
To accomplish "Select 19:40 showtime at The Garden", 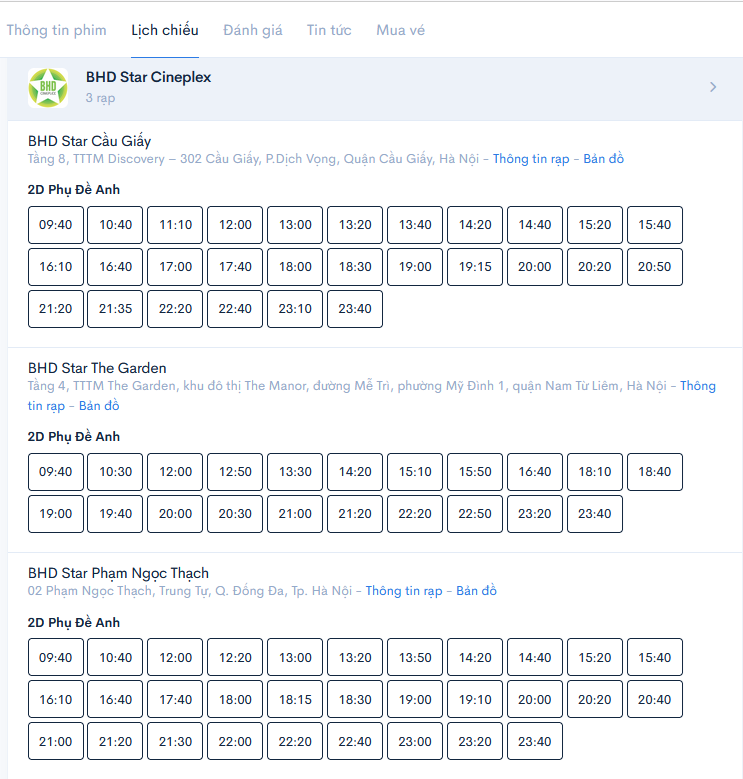I will (x=115, y=514).
